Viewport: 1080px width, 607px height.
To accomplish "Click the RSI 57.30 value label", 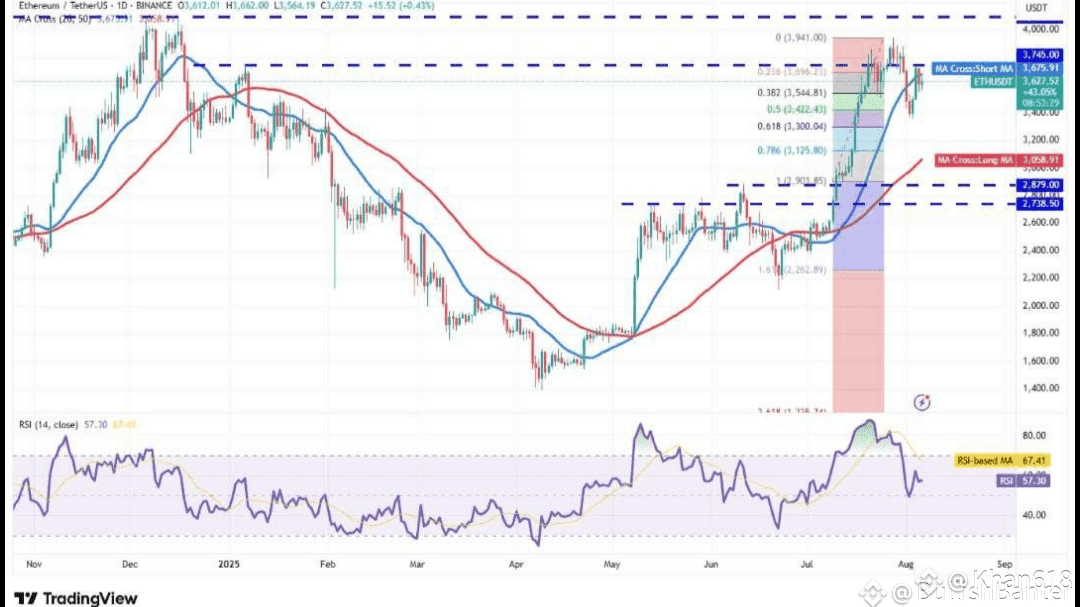I will [1023, 480].
